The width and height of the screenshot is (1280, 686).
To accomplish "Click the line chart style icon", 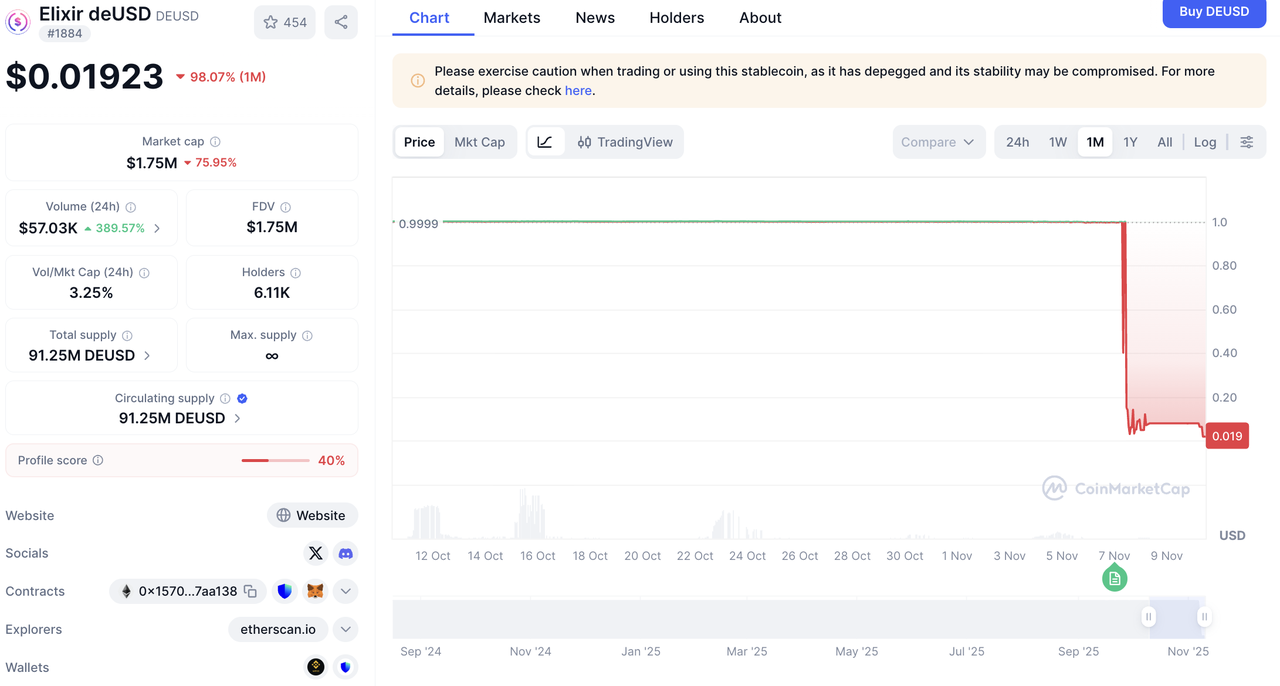I will coord(545,142).
